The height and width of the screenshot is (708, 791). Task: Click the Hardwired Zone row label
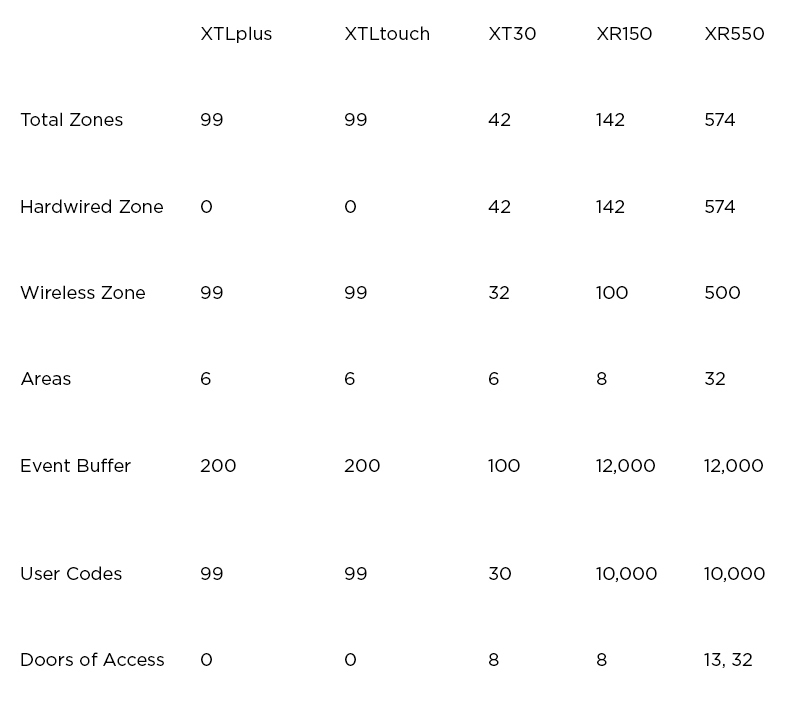pos(92,207)
